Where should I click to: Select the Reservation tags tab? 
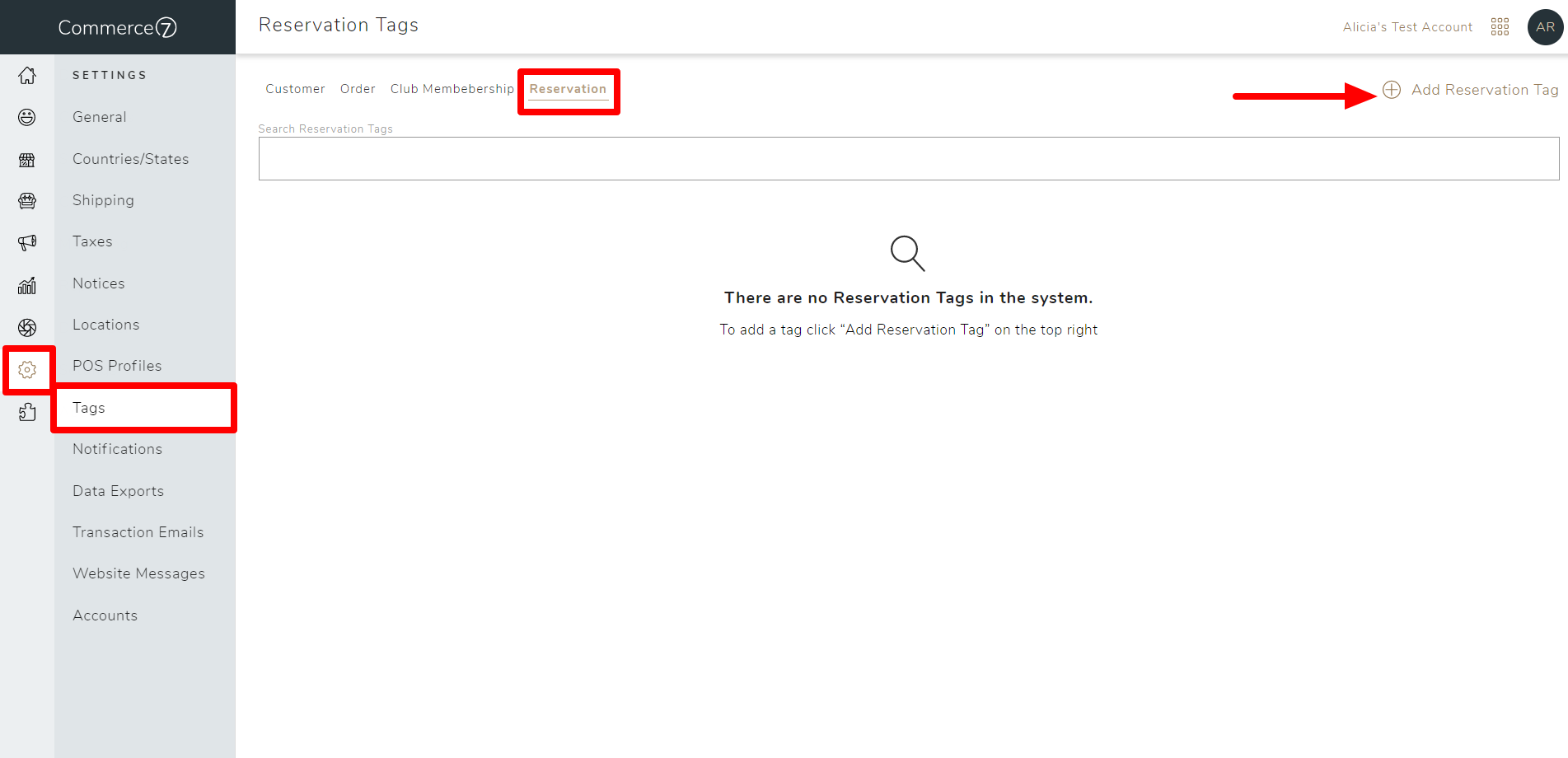568,89
